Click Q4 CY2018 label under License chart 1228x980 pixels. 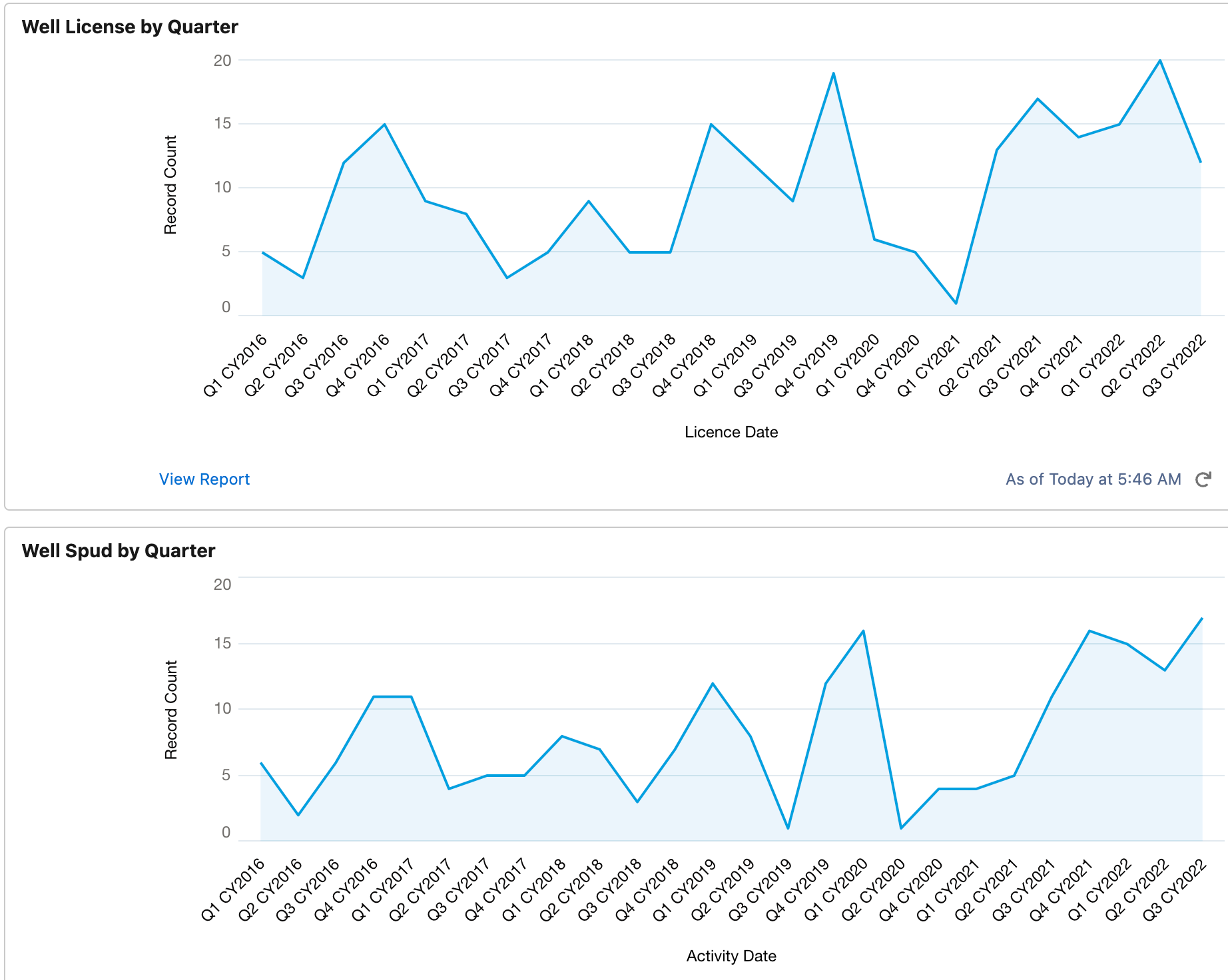pos(683,366)
